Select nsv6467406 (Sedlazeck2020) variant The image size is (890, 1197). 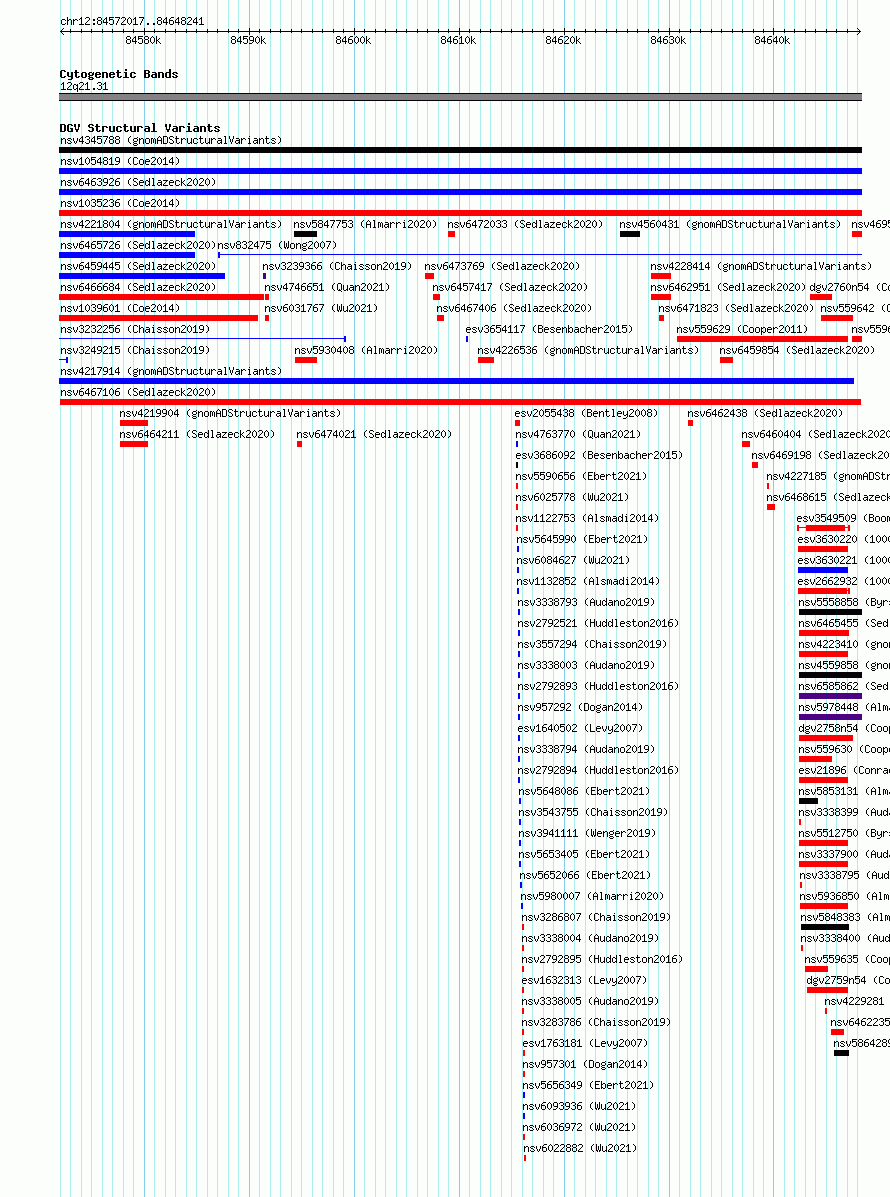514,308
